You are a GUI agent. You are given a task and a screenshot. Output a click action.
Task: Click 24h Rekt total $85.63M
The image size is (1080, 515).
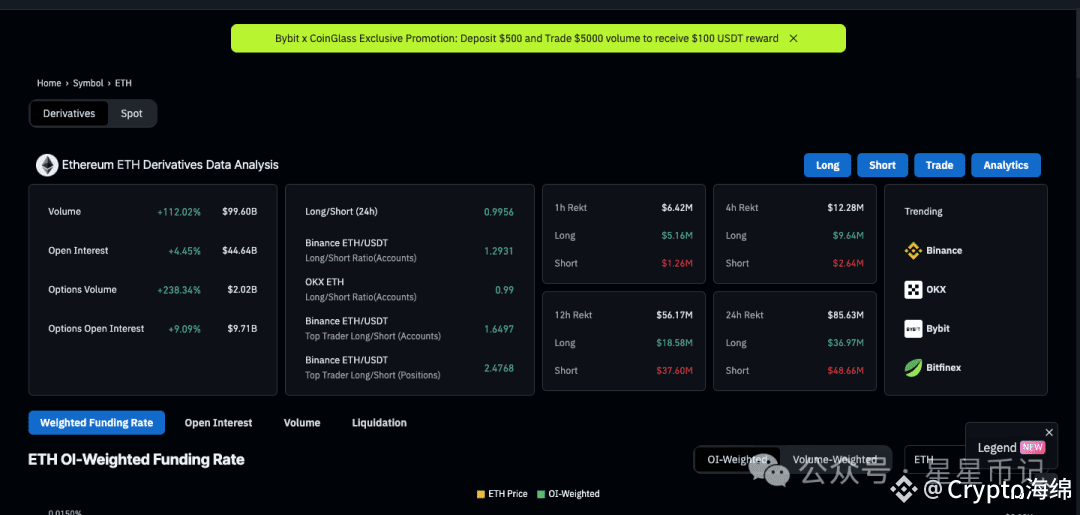(845, 315)
